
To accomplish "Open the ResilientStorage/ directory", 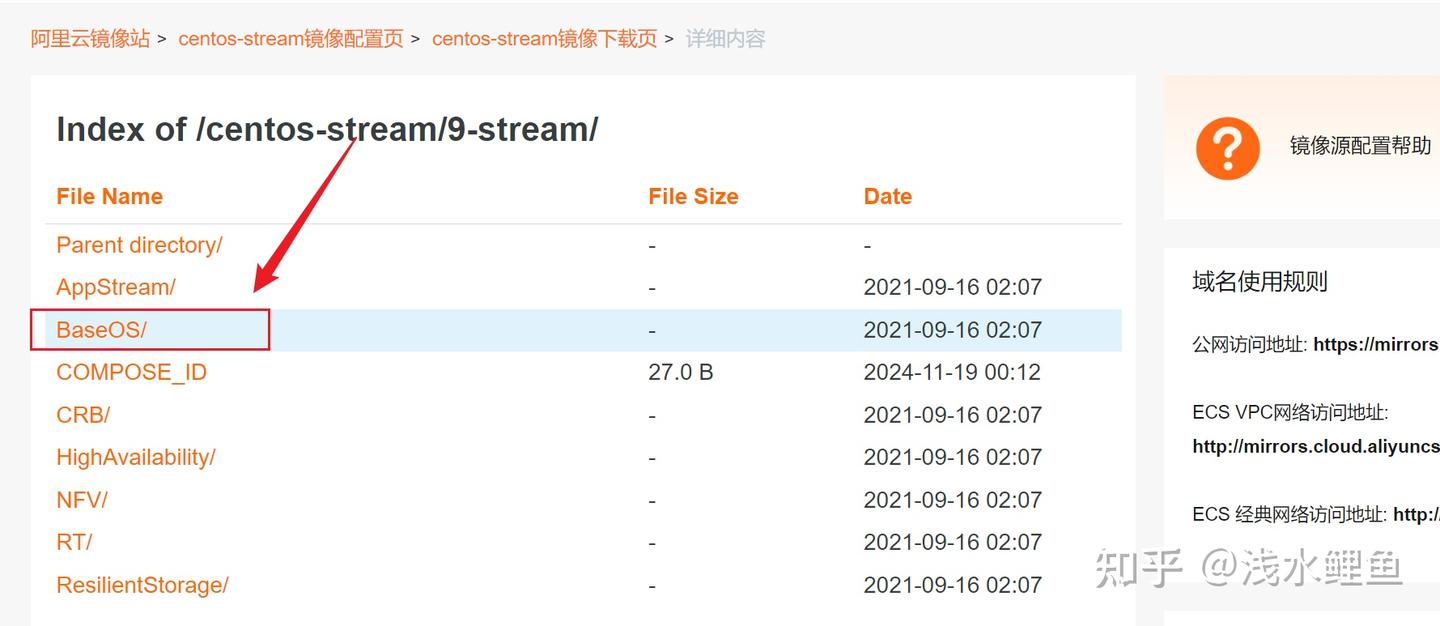I will [142, 584].
